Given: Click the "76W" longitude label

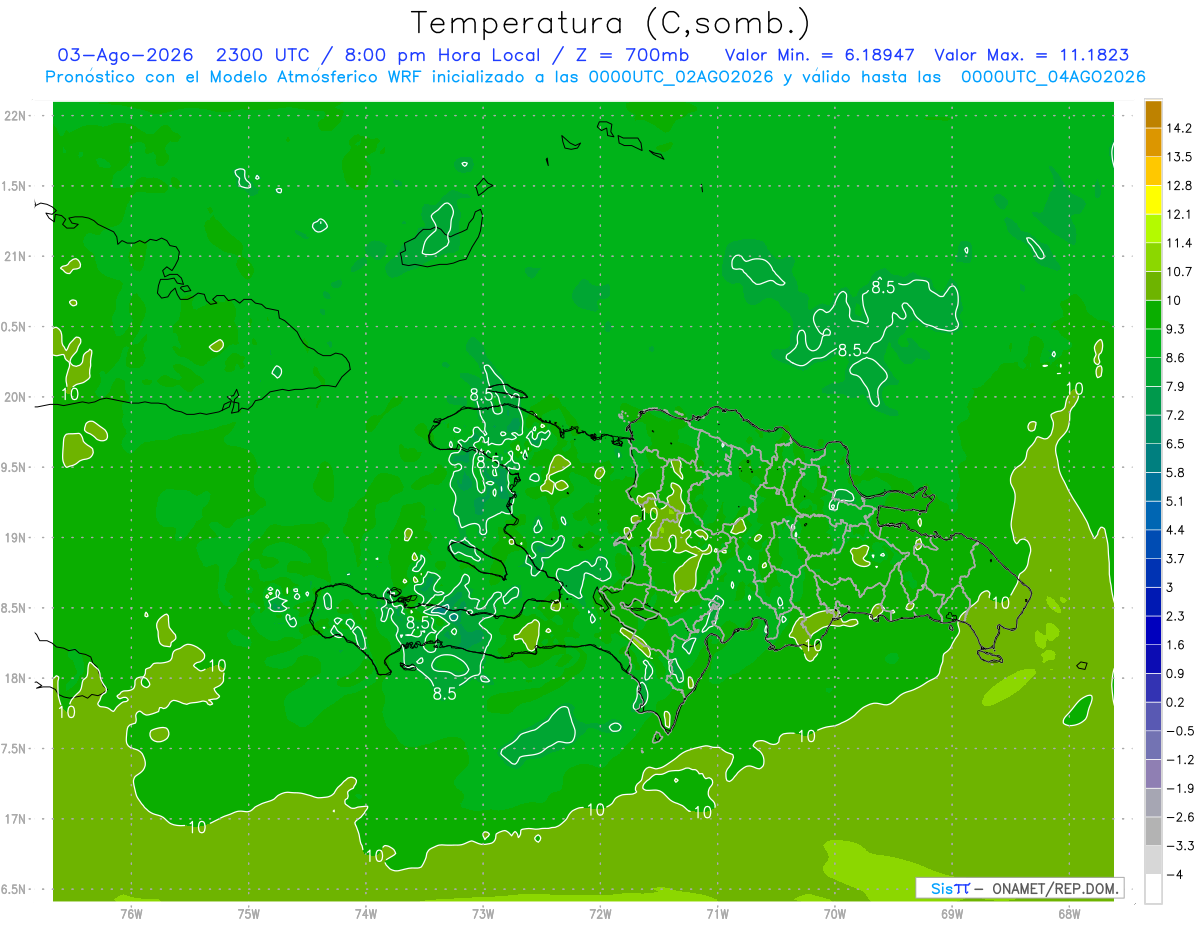Looking at the screenshot, I should point(131,913).
